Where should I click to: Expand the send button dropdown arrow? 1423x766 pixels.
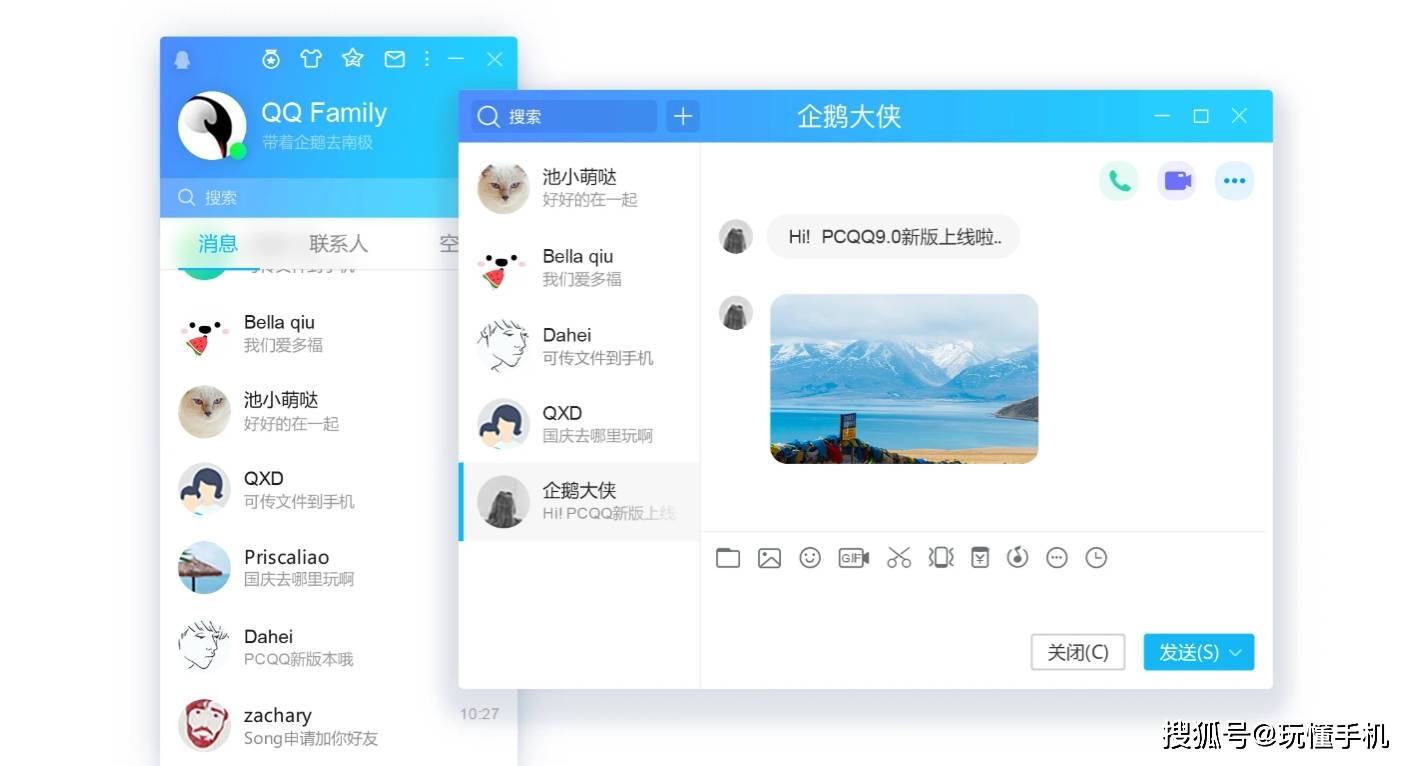(x=1236, y=652)
